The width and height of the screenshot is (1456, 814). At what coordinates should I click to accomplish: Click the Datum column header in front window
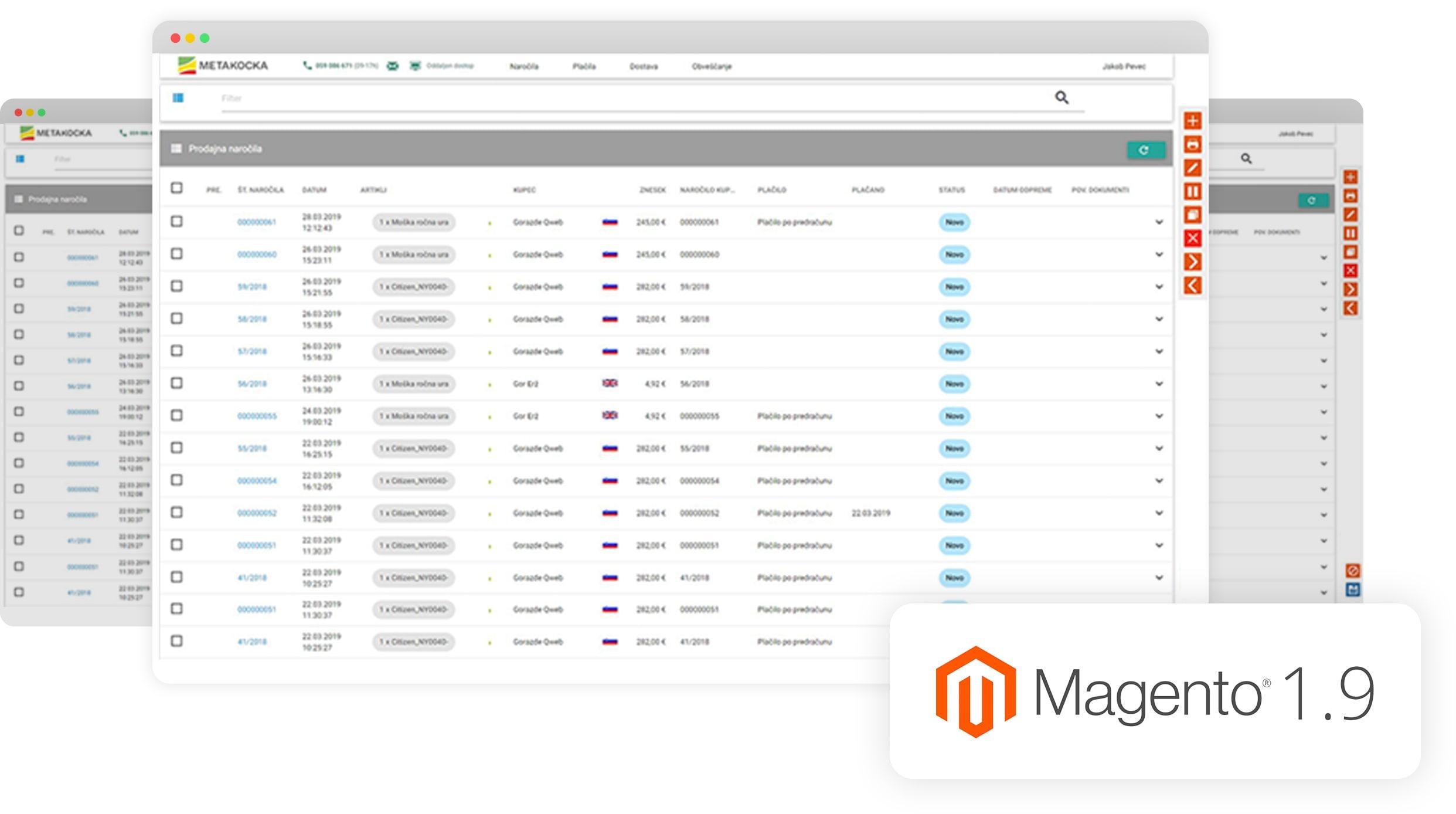[x=314, y=190]
